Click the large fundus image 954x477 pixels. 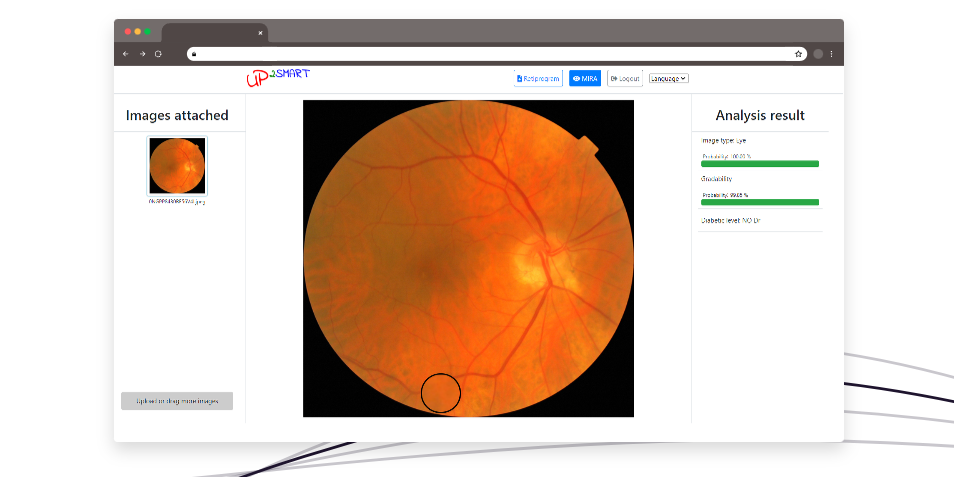pyautogui.click(x=468, y=259)
